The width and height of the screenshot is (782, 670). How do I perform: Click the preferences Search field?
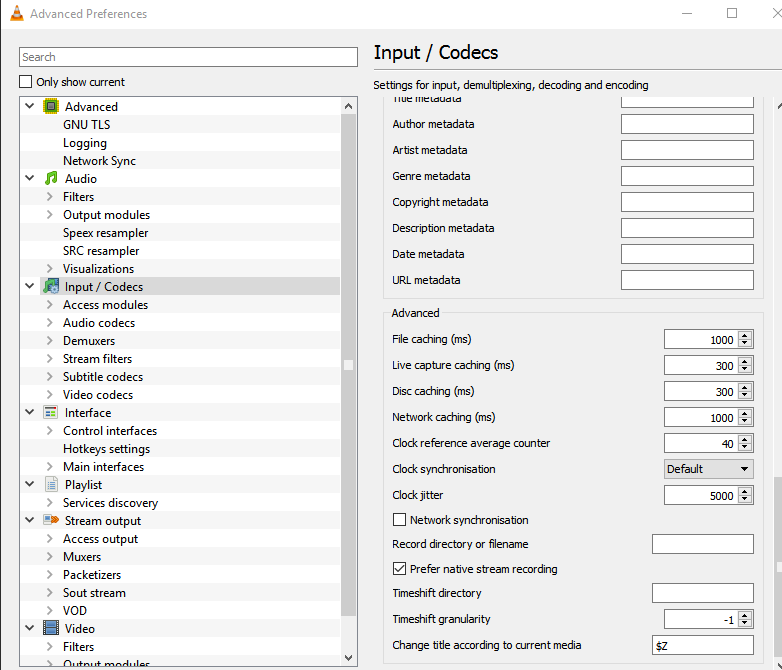click(x=188, y=57)
